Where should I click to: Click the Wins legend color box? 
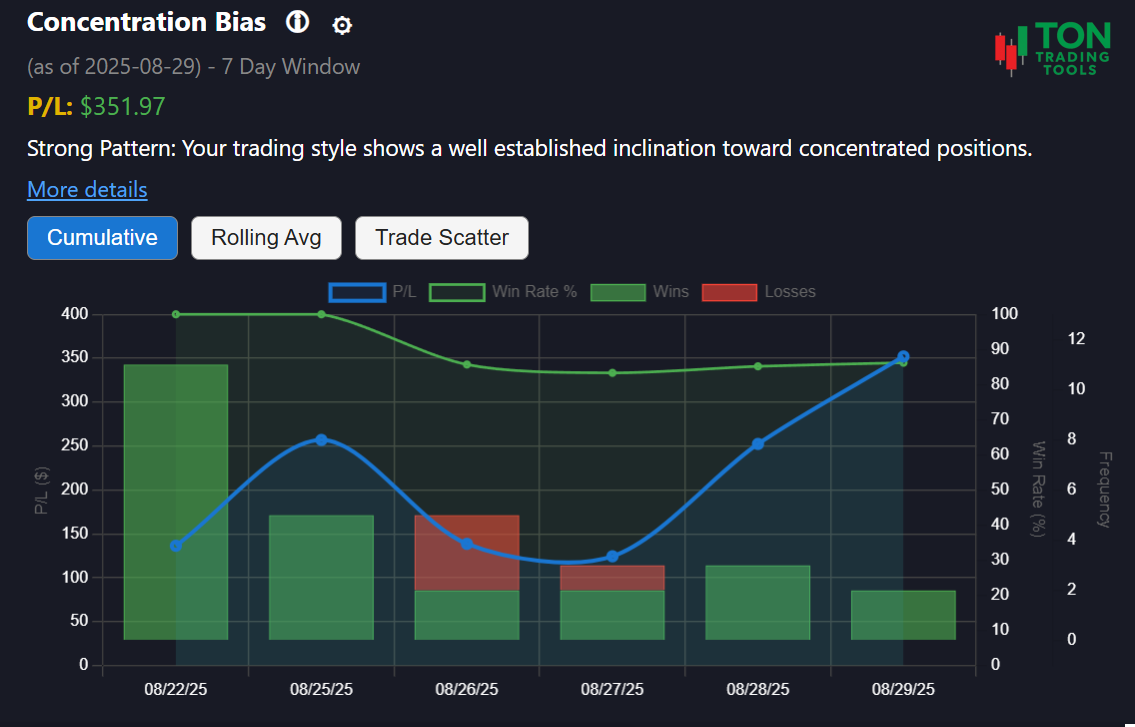pos(618,292)
